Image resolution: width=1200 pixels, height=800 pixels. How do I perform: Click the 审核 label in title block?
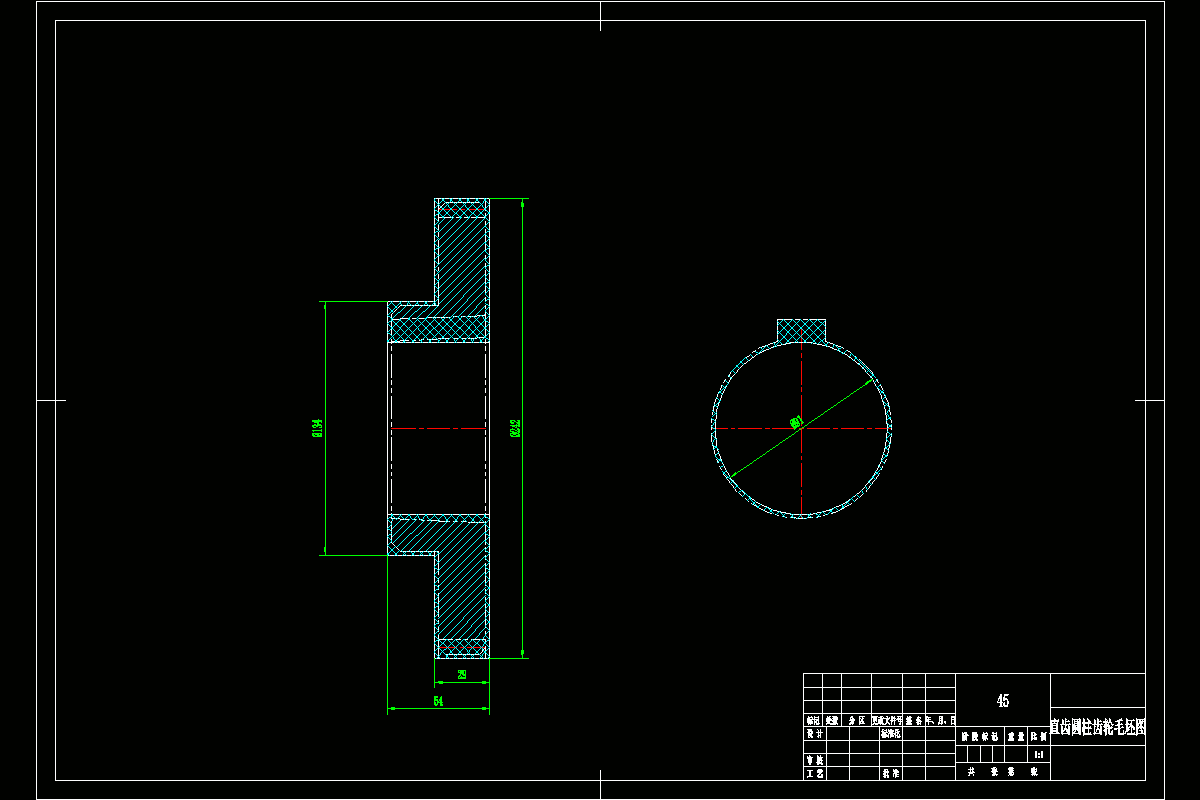[813, 760]
